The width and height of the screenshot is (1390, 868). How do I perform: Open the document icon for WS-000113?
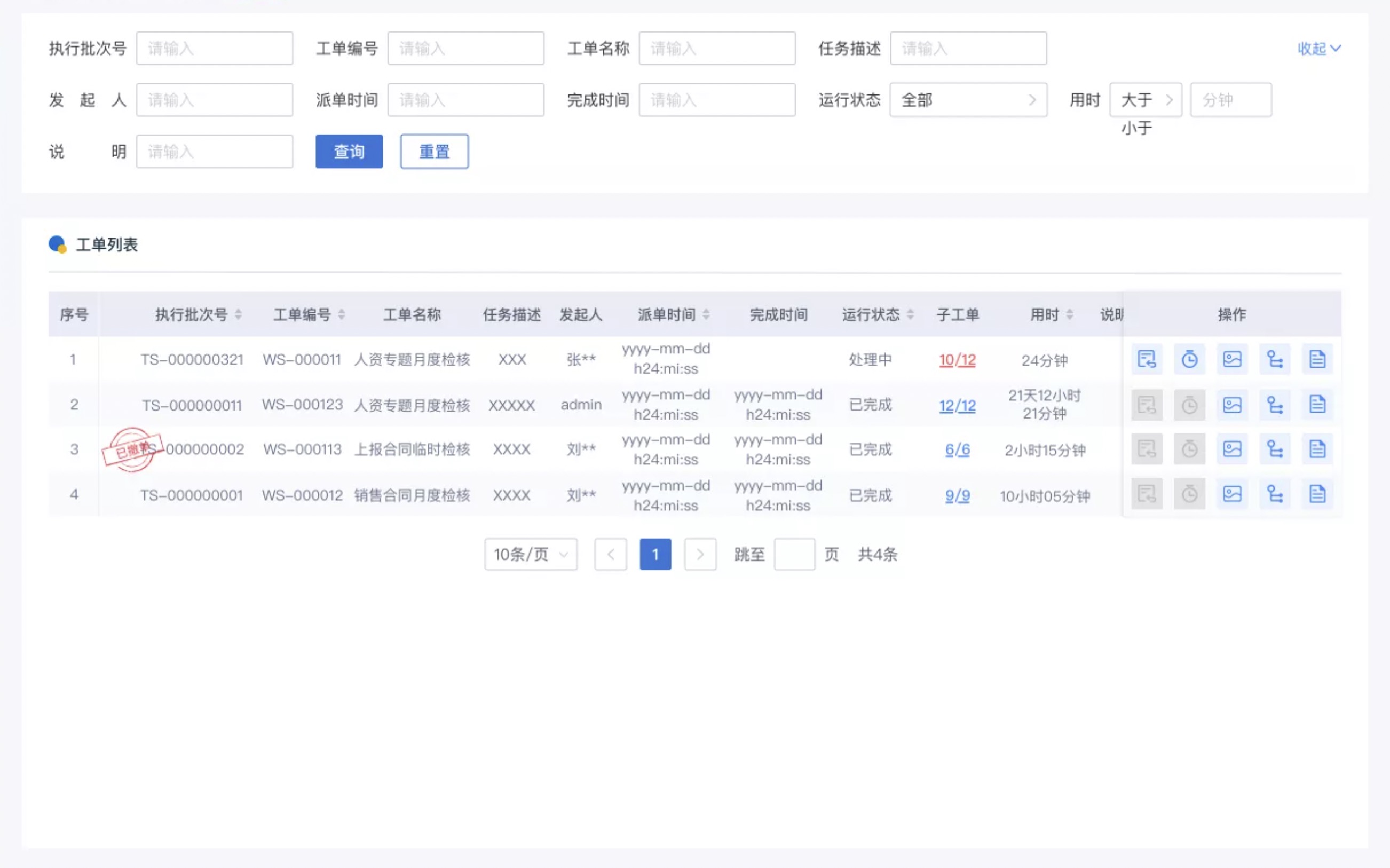click(1317, 449)
